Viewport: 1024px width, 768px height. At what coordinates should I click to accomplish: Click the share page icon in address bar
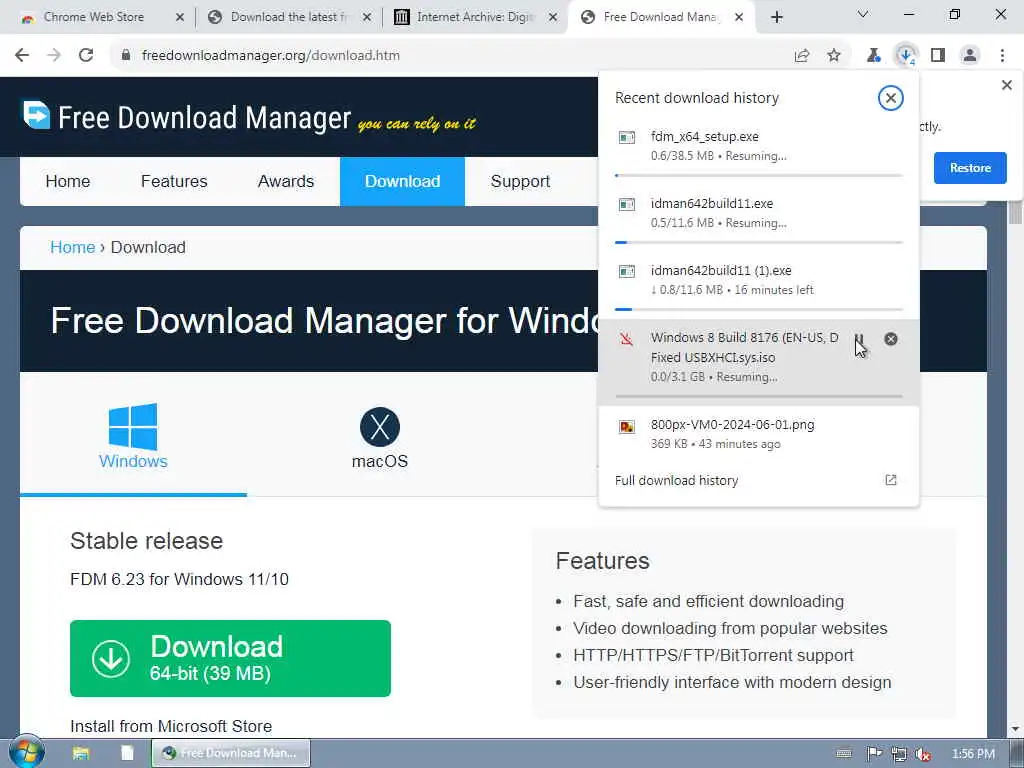[x=802, y=56]
